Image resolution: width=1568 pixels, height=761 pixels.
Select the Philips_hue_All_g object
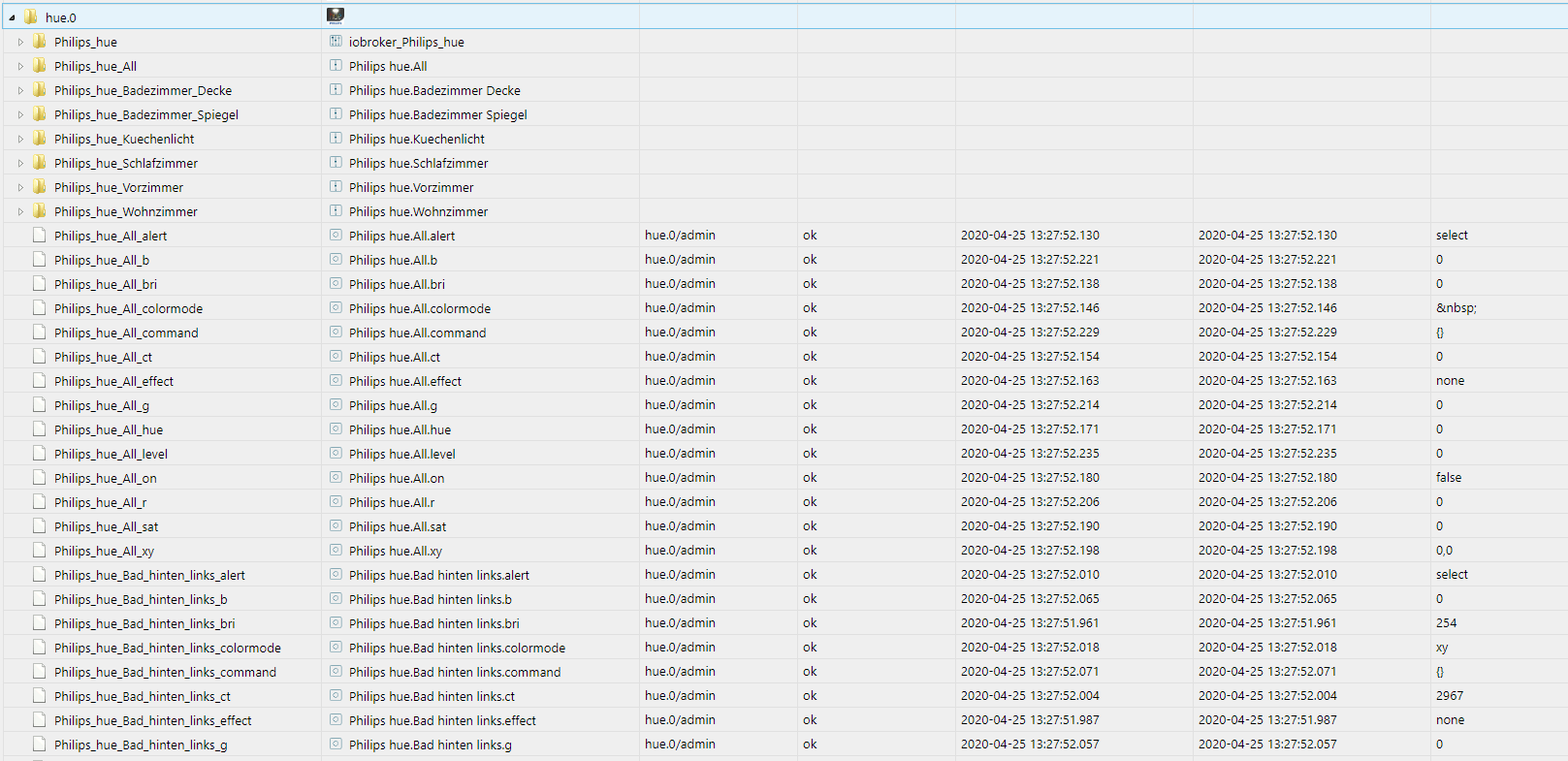pyautogui.click(x=102, y=405)
